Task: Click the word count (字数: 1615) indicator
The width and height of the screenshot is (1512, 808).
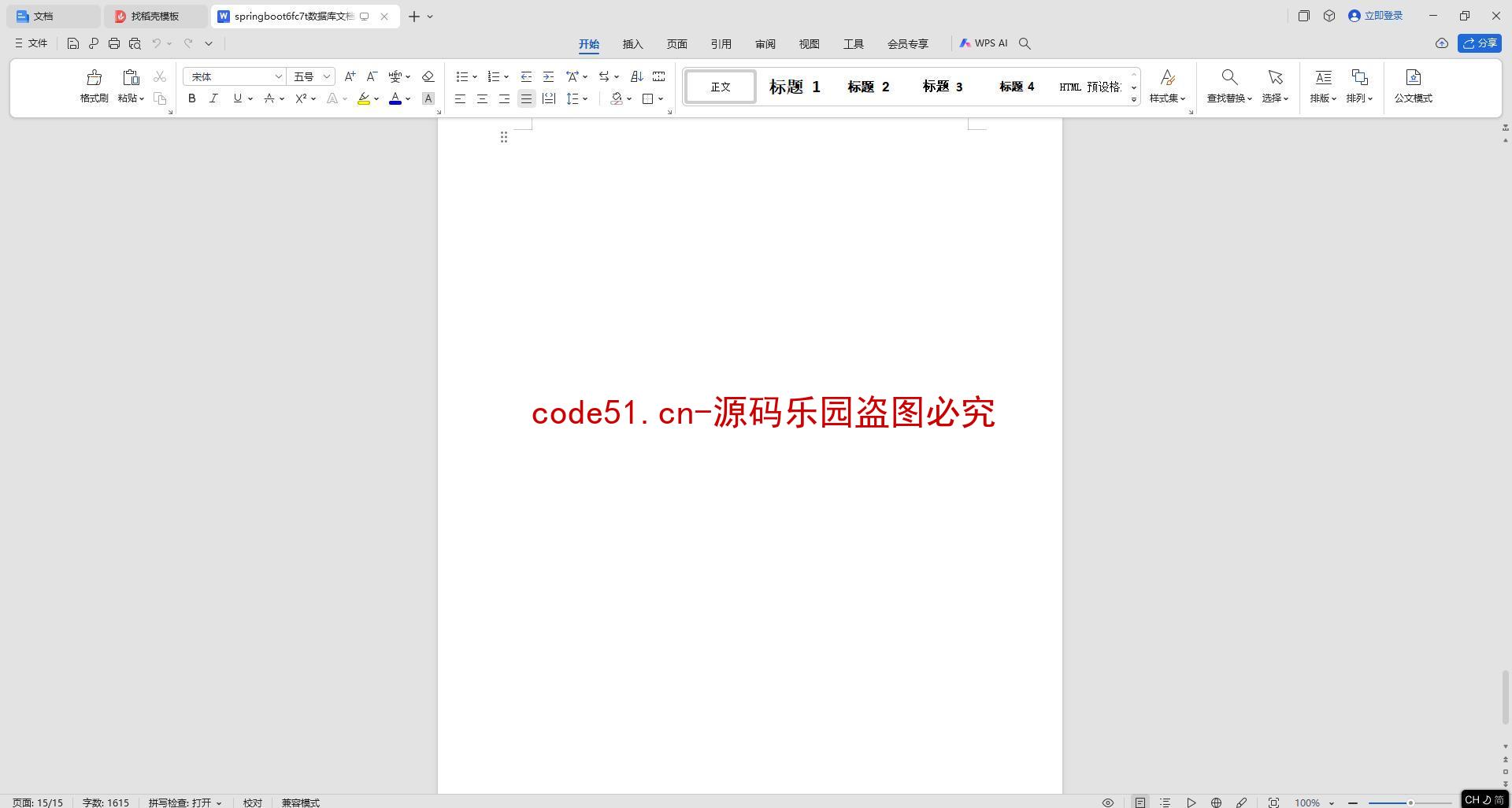Action: tap(106, 802)
